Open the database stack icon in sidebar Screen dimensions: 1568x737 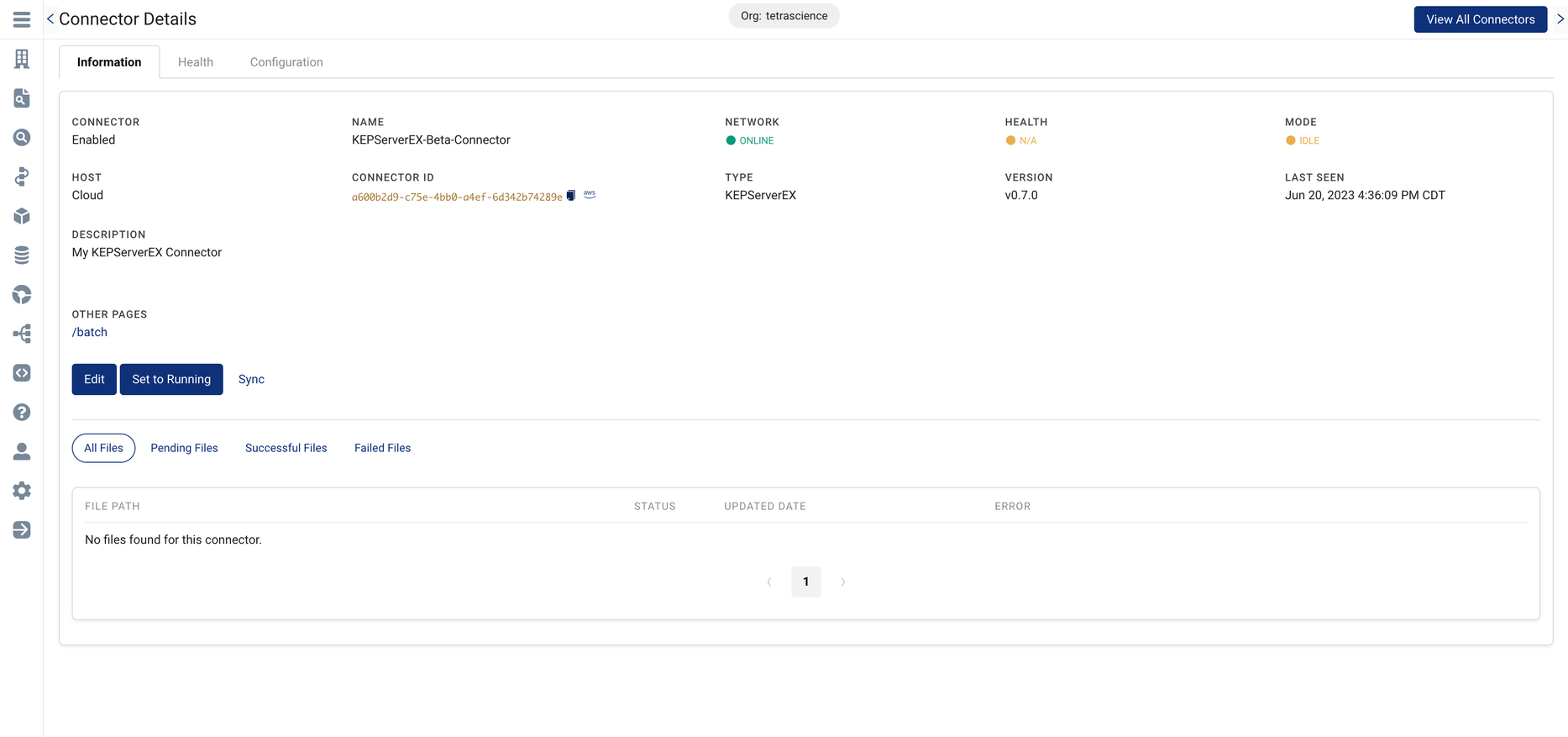pyautogui.click(x=22, y=255)
